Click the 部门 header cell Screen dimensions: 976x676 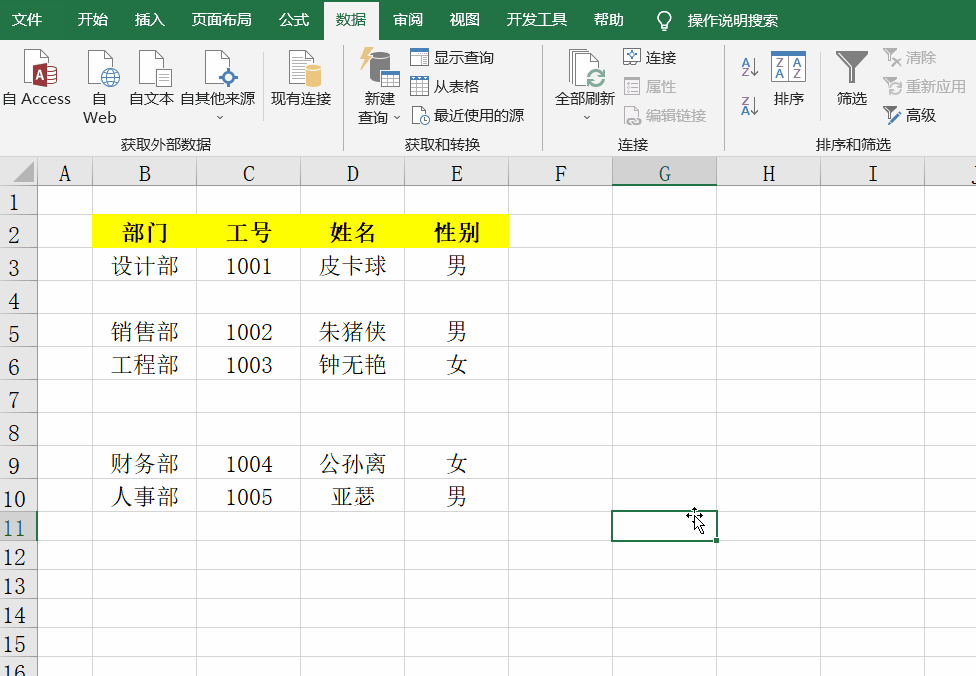144,232
